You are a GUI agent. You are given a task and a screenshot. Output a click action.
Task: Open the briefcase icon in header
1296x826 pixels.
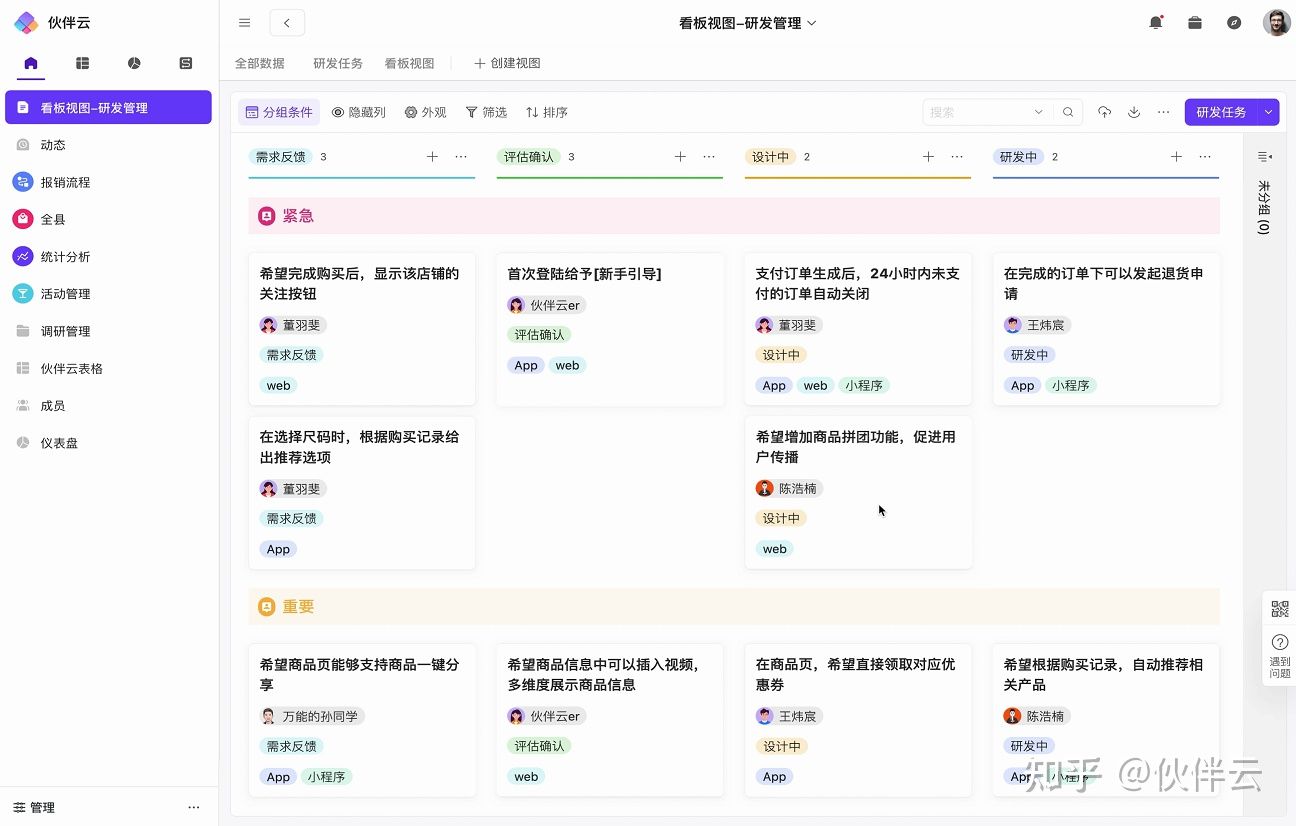pyautogui.click(x=1195, y=23)
